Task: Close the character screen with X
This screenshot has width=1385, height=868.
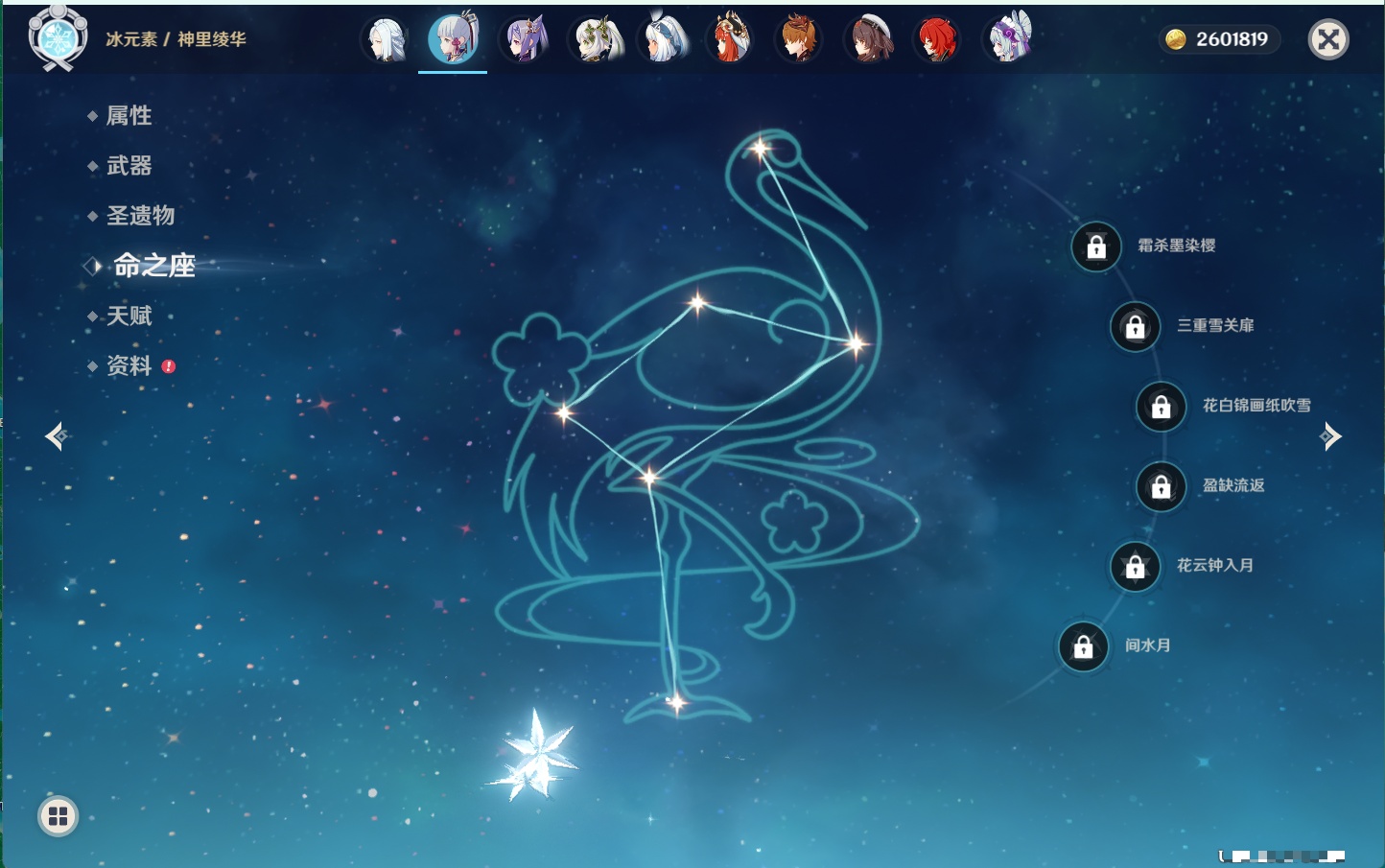Action: (x=1328, y=39)
